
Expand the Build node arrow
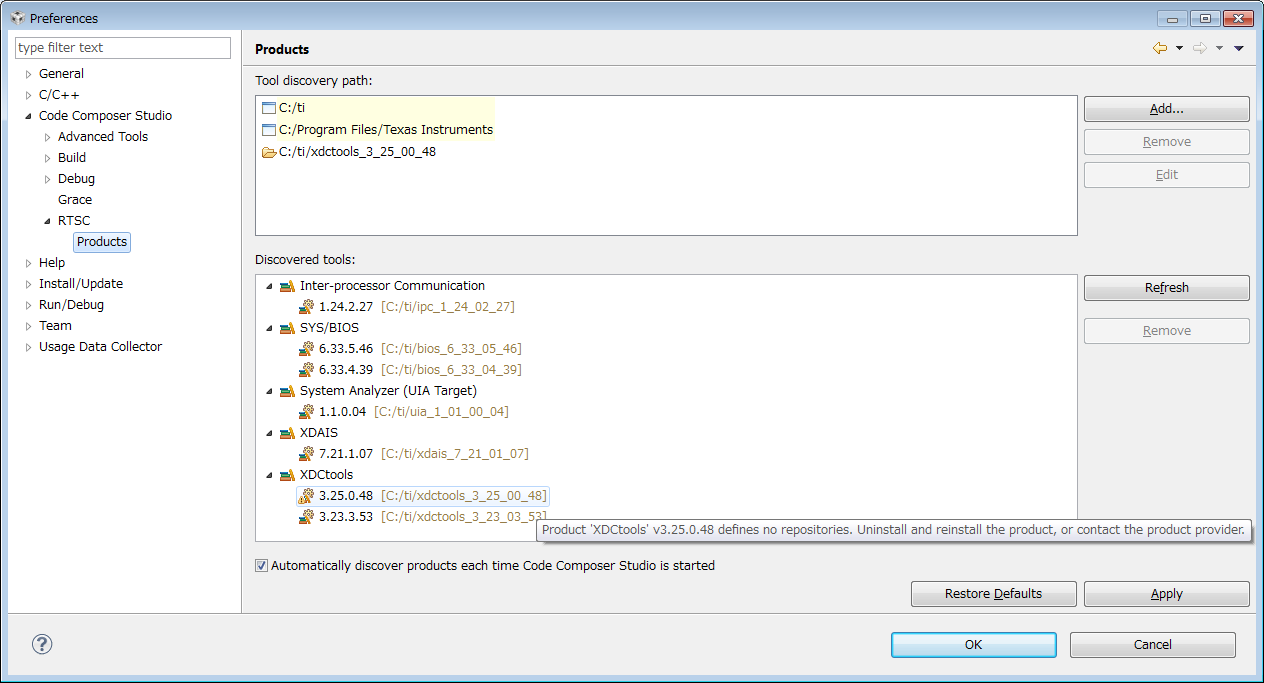click(48, 158)
